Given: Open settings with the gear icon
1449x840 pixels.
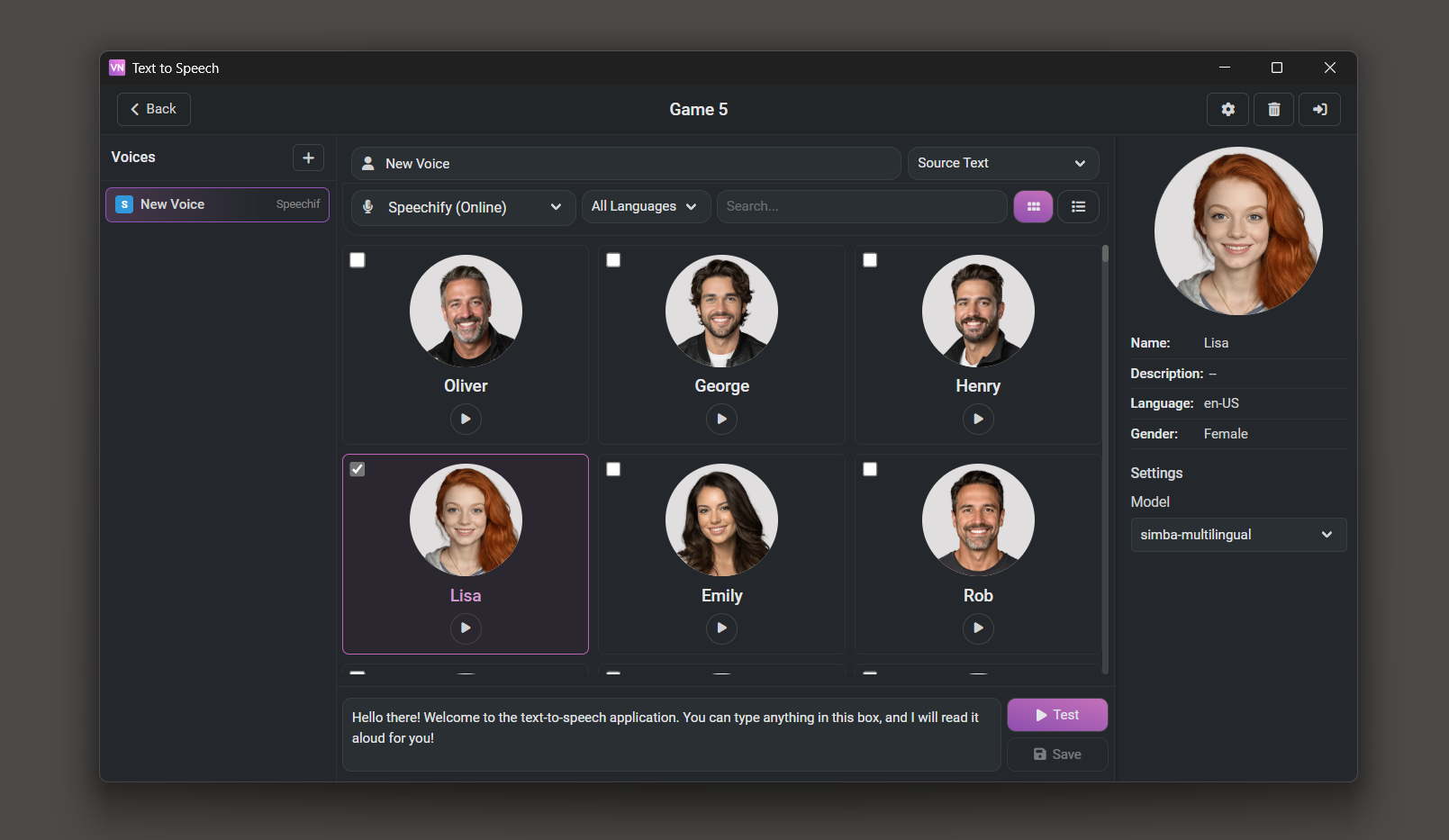Looking at the screenshot, I should click(x=1227, y=109).
